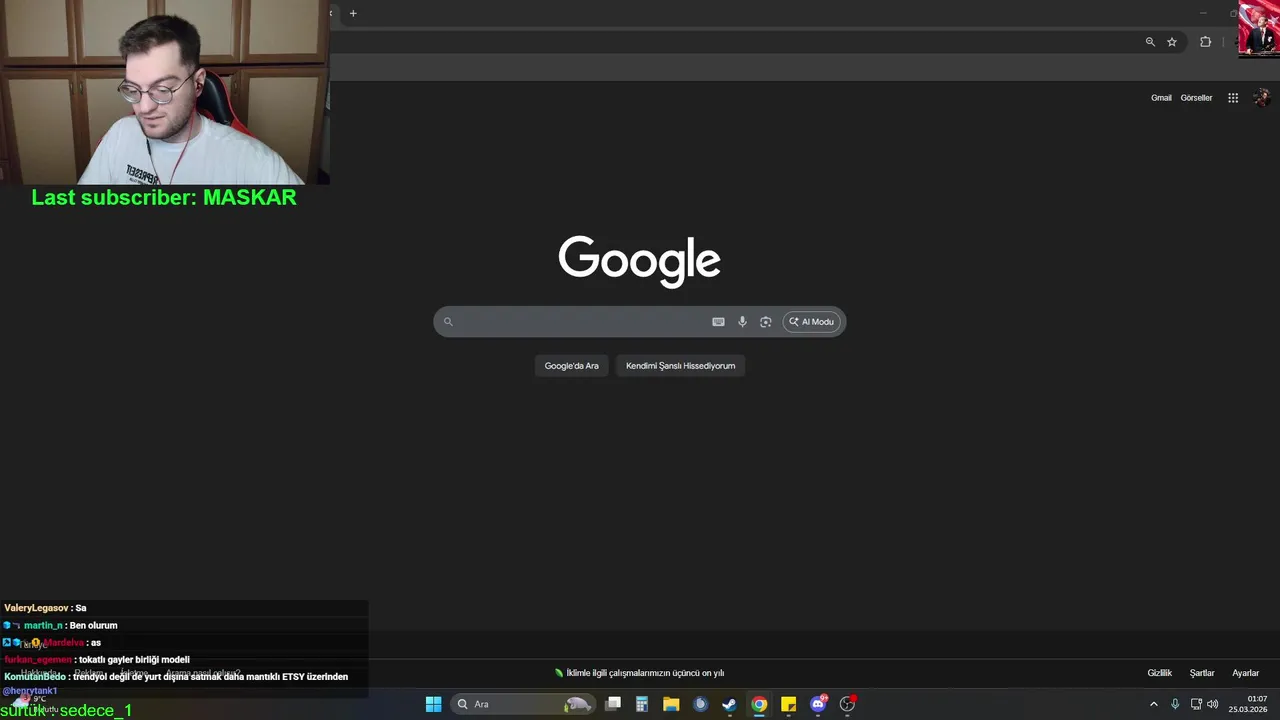The image size is (1280, 720).
Task: Click the Google'da Ara button
Action: [x=572, y=366]
